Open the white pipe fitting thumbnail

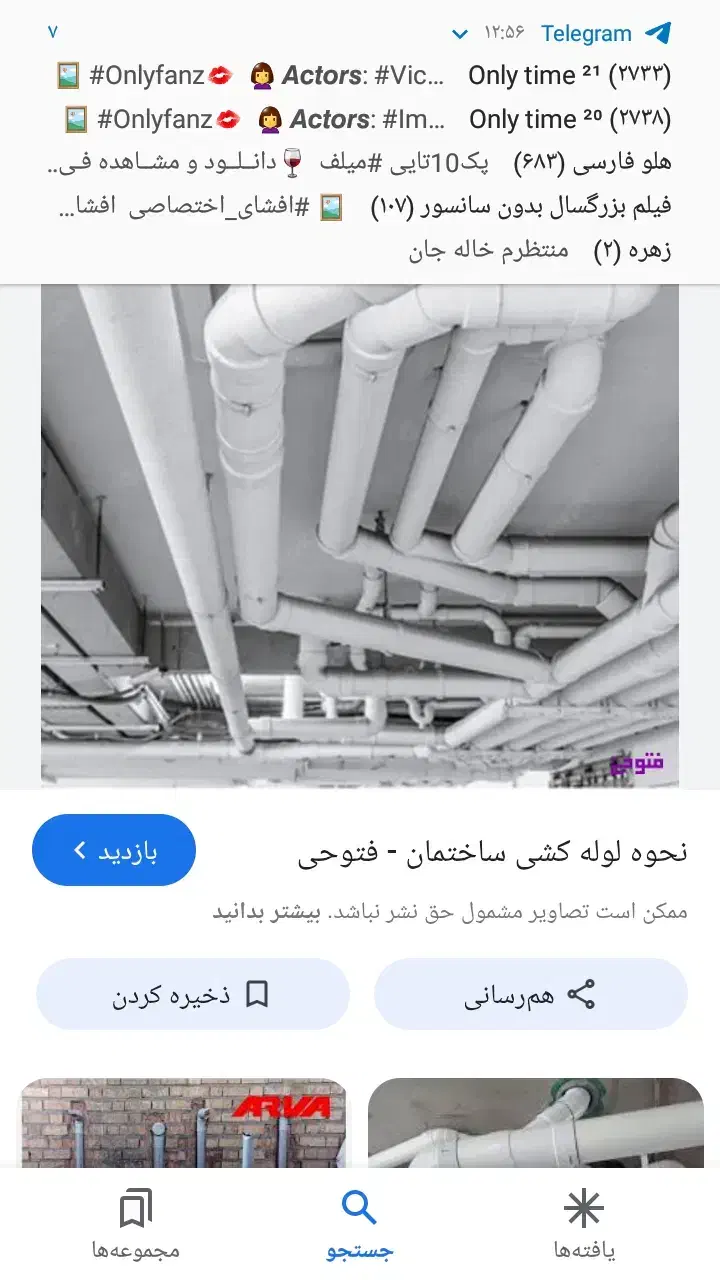tap(536, 1123)
